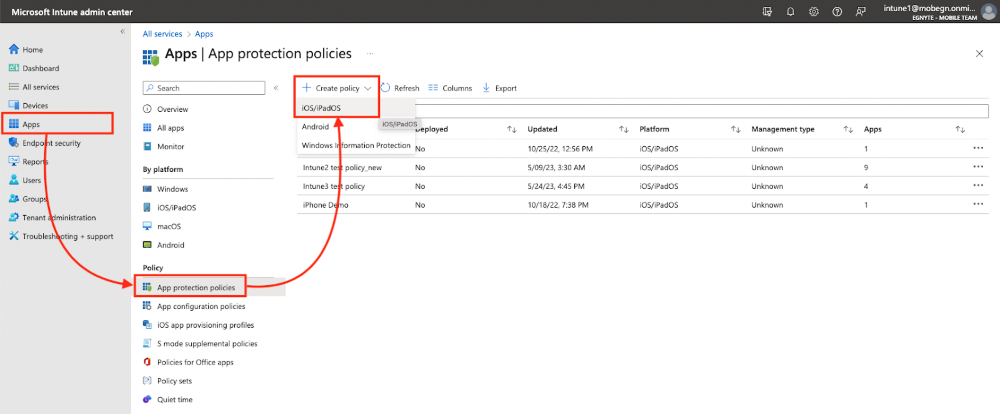Open more options for Intune2 test policy_new
Screen dimensions: 1000x414
978,167
